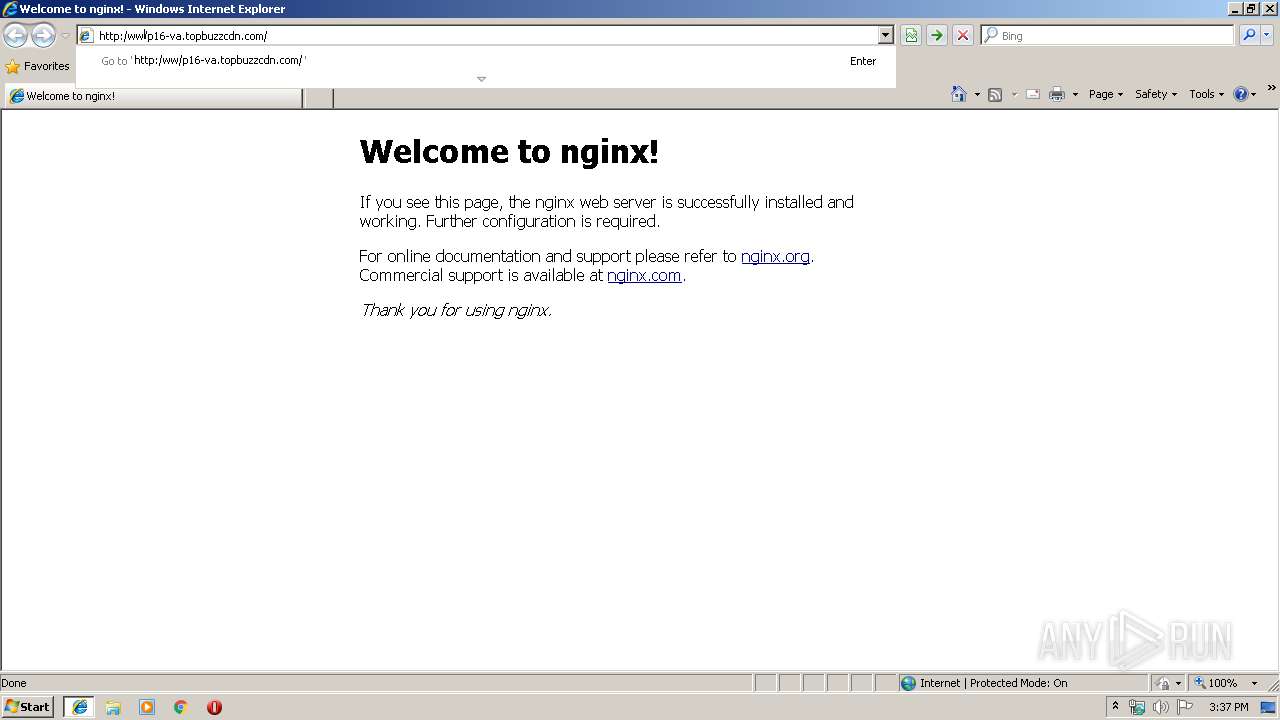Launch Windows Media Player from taskbar
This screenshot has height=720, width=1280.
(x=147, y=707)
